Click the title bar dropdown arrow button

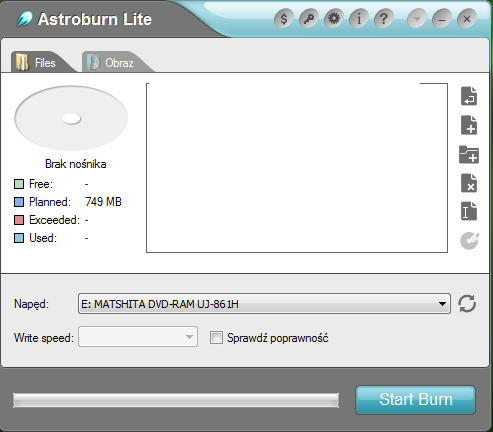417,19
